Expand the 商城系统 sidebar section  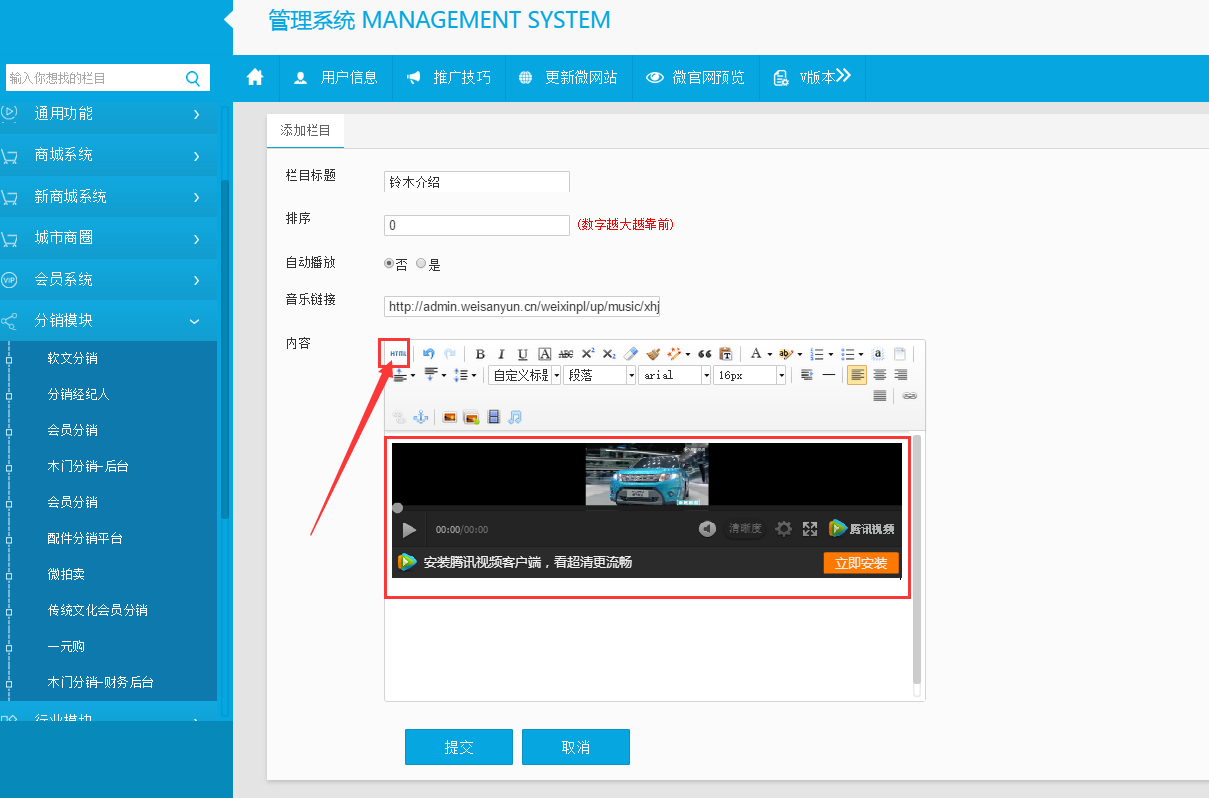(108, 155)
